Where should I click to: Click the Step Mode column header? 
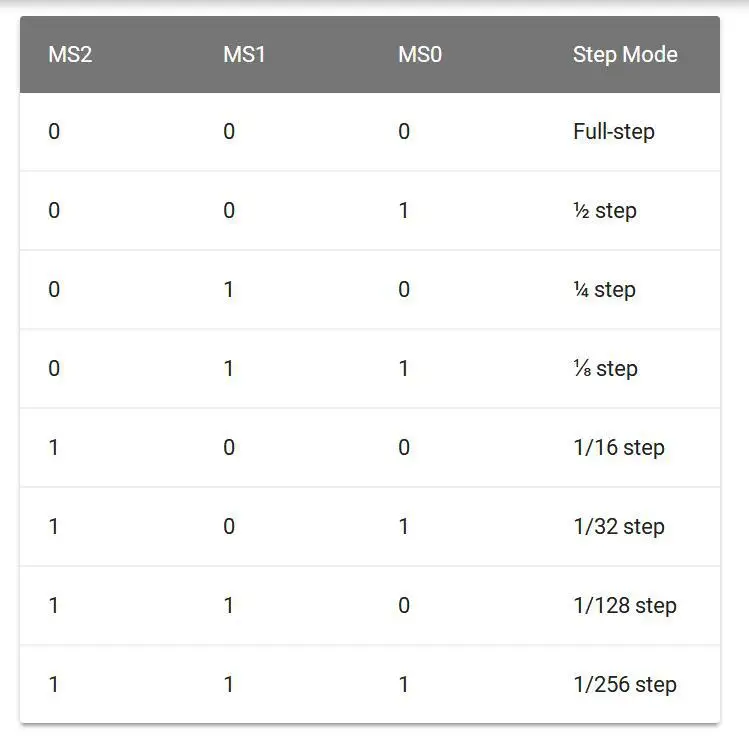[x=625, y=54]
